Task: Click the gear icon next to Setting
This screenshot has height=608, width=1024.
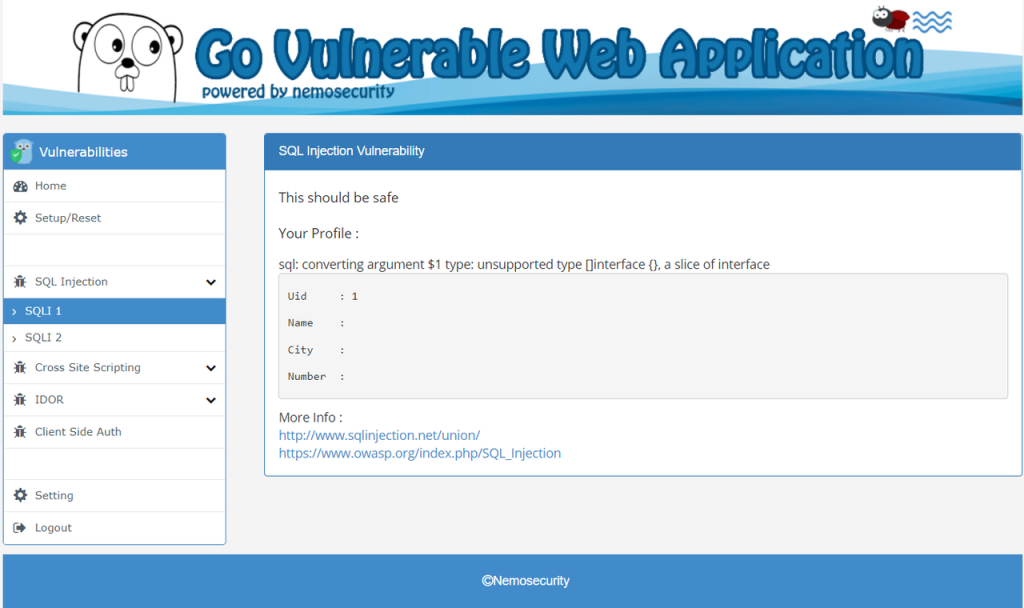Action: pyautogui.click(x=20, y=495)
